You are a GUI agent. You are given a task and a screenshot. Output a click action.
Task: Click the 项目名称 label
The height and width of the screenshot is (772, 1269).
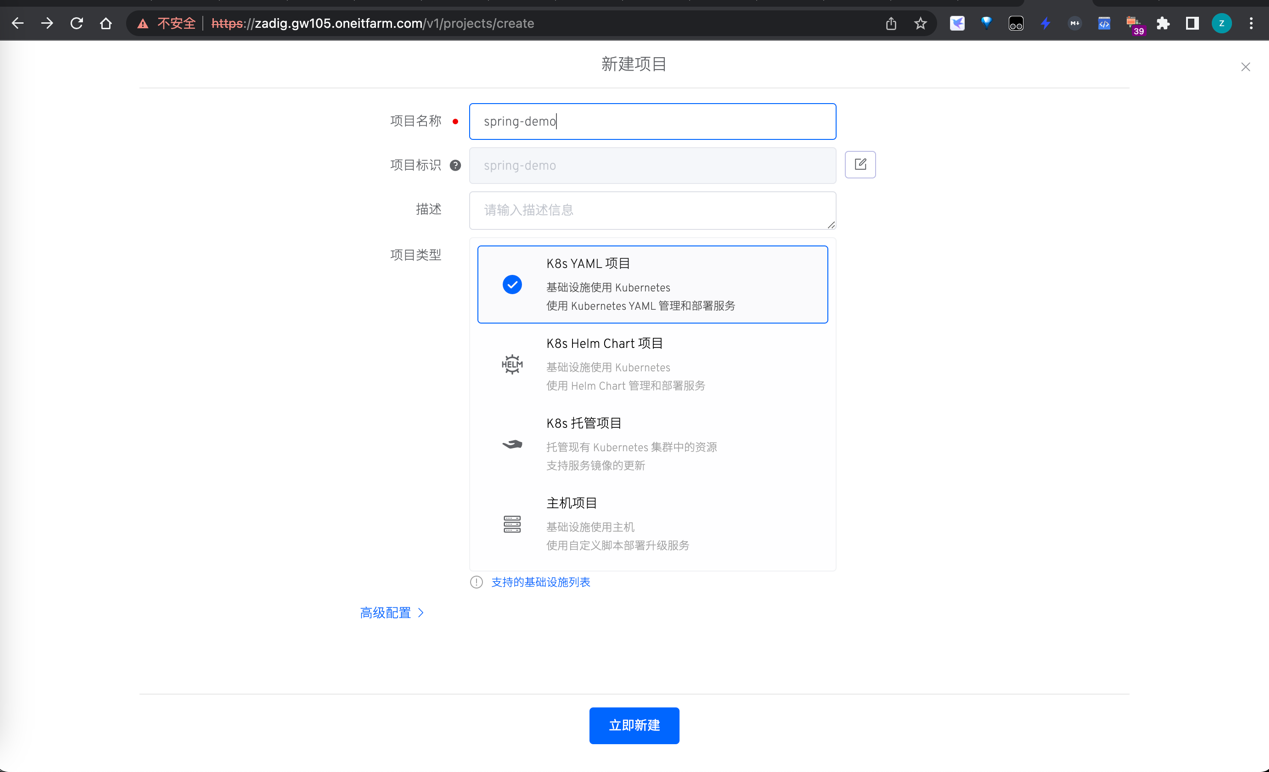click(x=415, y=121)
